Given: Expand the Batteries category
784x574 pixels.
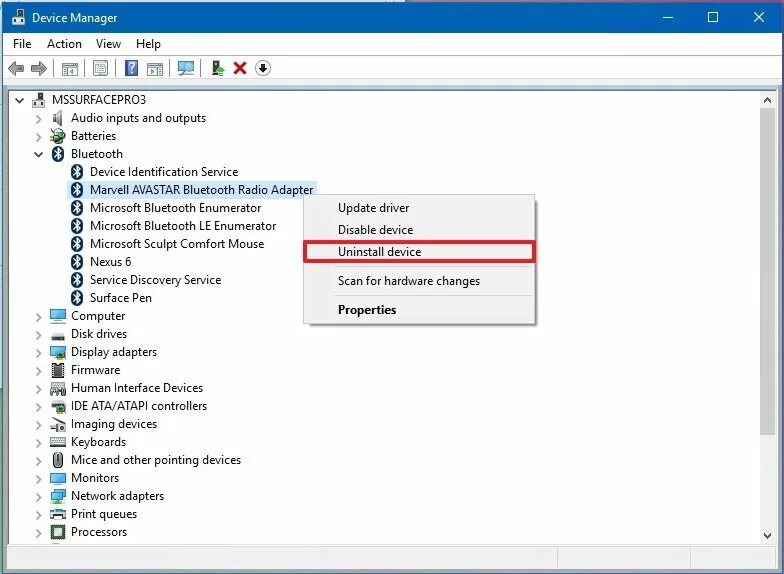Looking at the screenshot, I should (x=38, y=136).
